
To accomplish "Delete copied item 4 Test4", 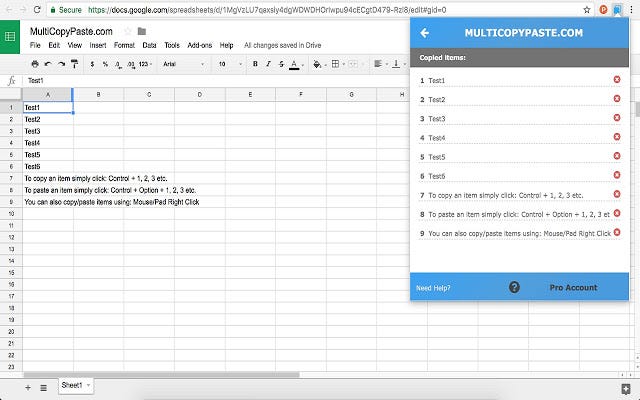I will tap(617, 137).
